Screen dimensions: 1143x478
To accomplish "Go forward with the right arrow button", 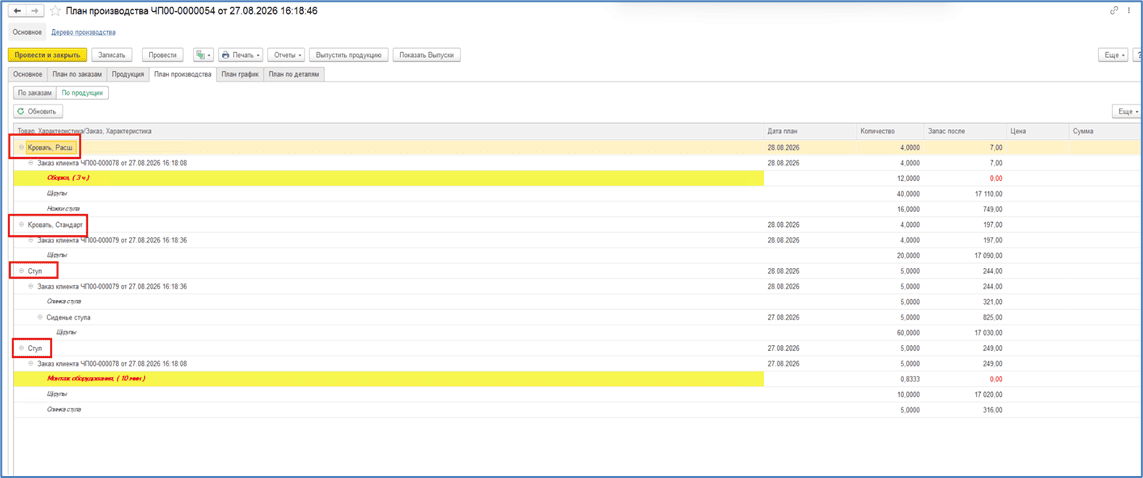I will click(x=34, y=12).
